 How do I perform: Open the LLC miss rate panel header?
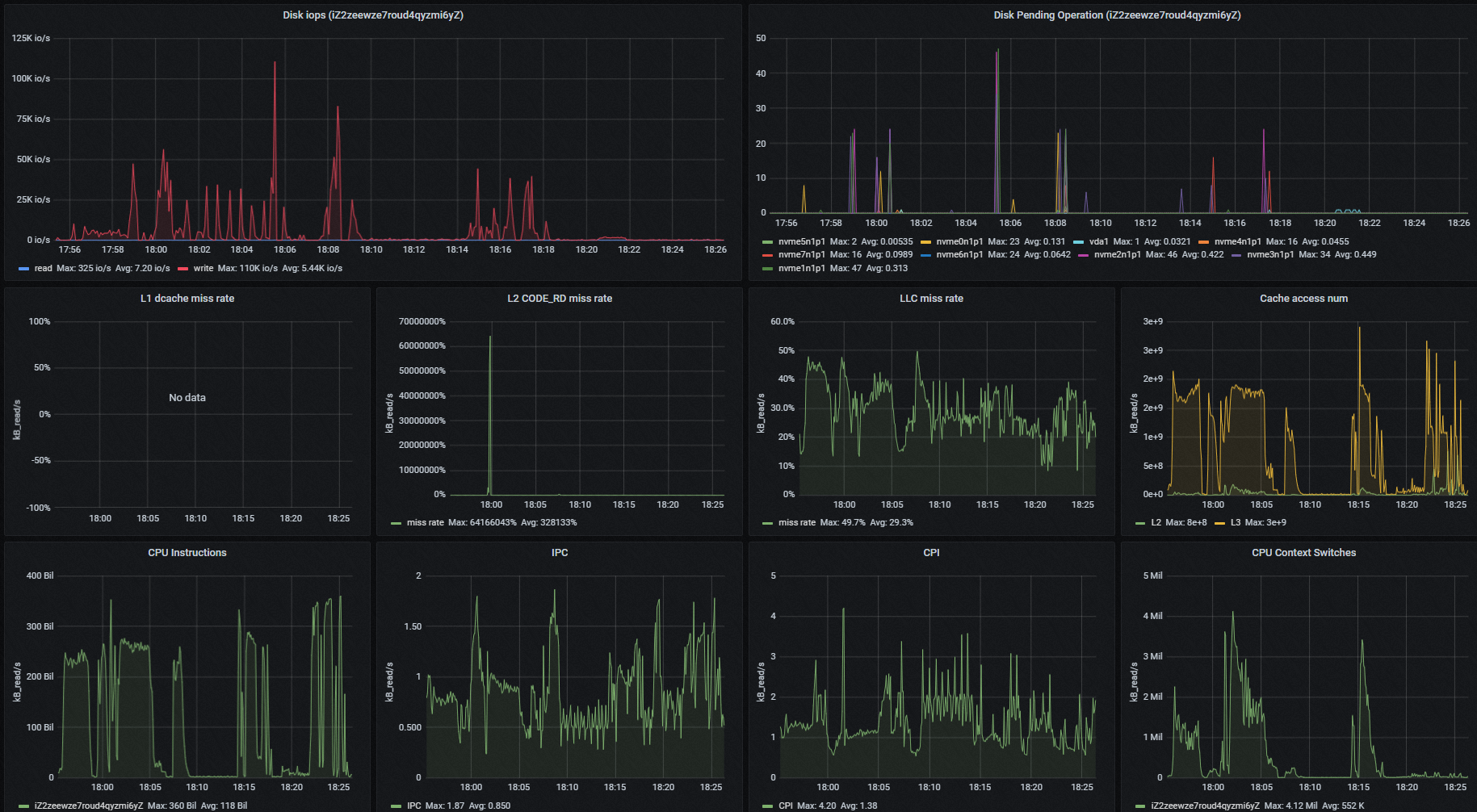pyautogui.click(x=931, y=299)
